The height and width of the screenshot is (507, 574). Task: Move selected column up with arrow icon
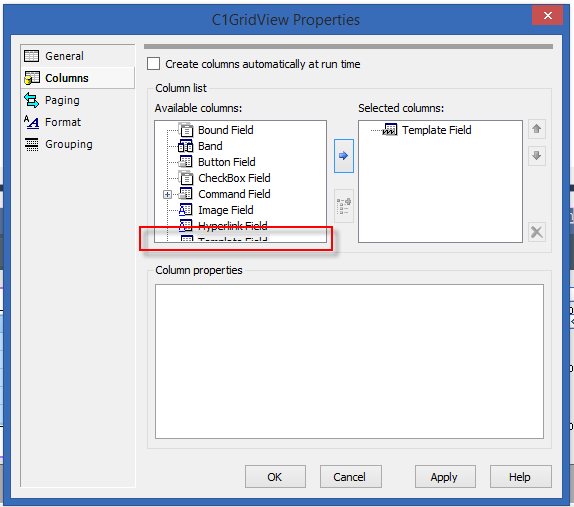537,129
